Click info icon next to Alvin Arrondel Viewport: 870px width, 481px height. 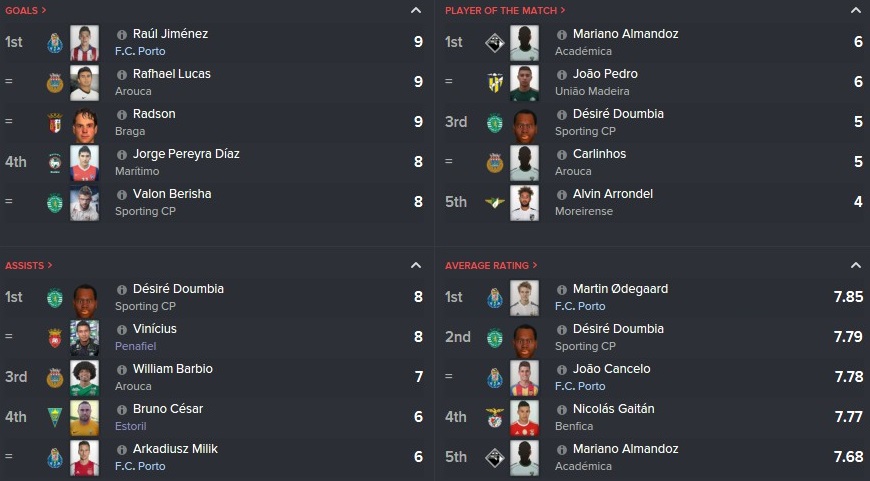click(562, 195)
